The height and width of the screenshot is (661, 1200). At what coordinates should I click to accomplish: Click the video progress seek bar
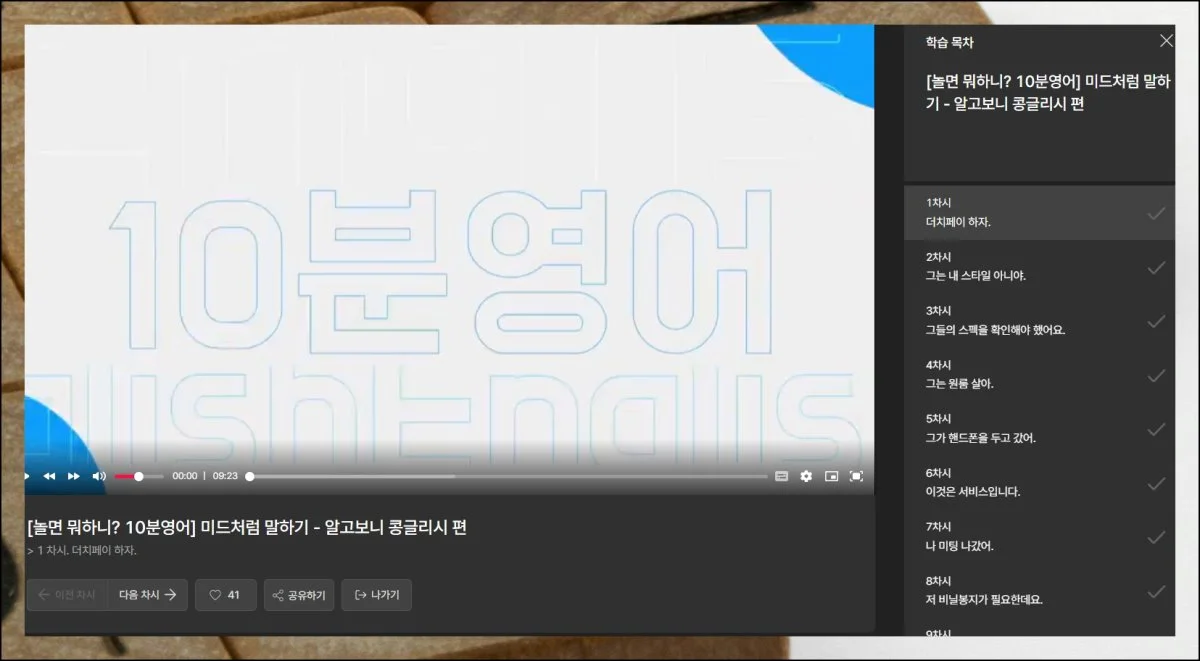coord(508,477)
